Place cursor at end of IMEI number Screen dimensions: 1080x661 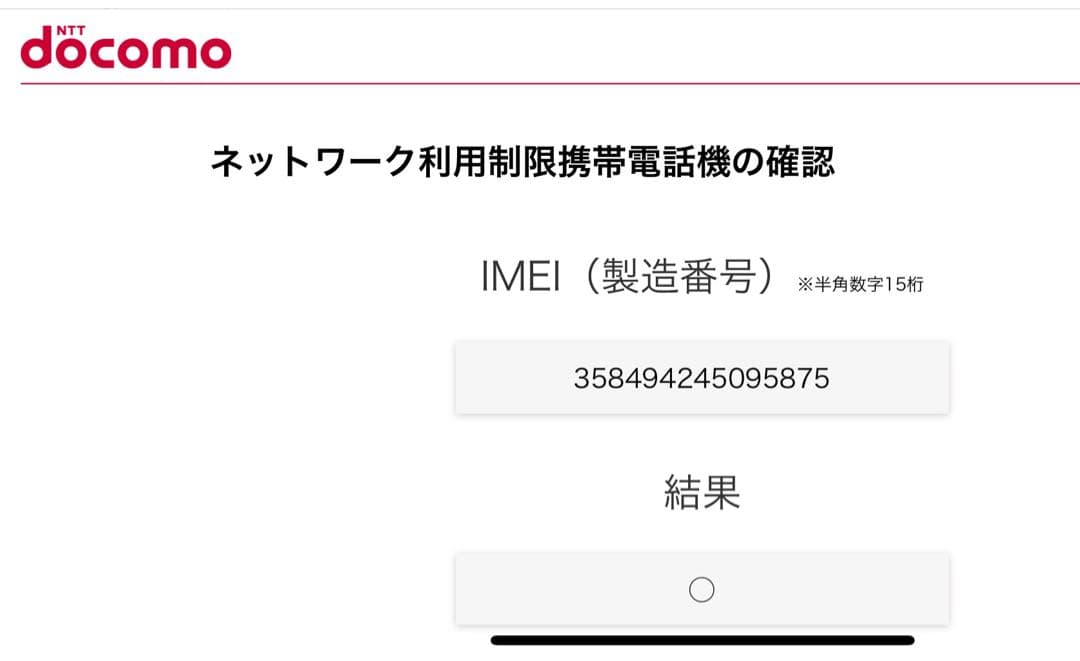click(830, 378)
